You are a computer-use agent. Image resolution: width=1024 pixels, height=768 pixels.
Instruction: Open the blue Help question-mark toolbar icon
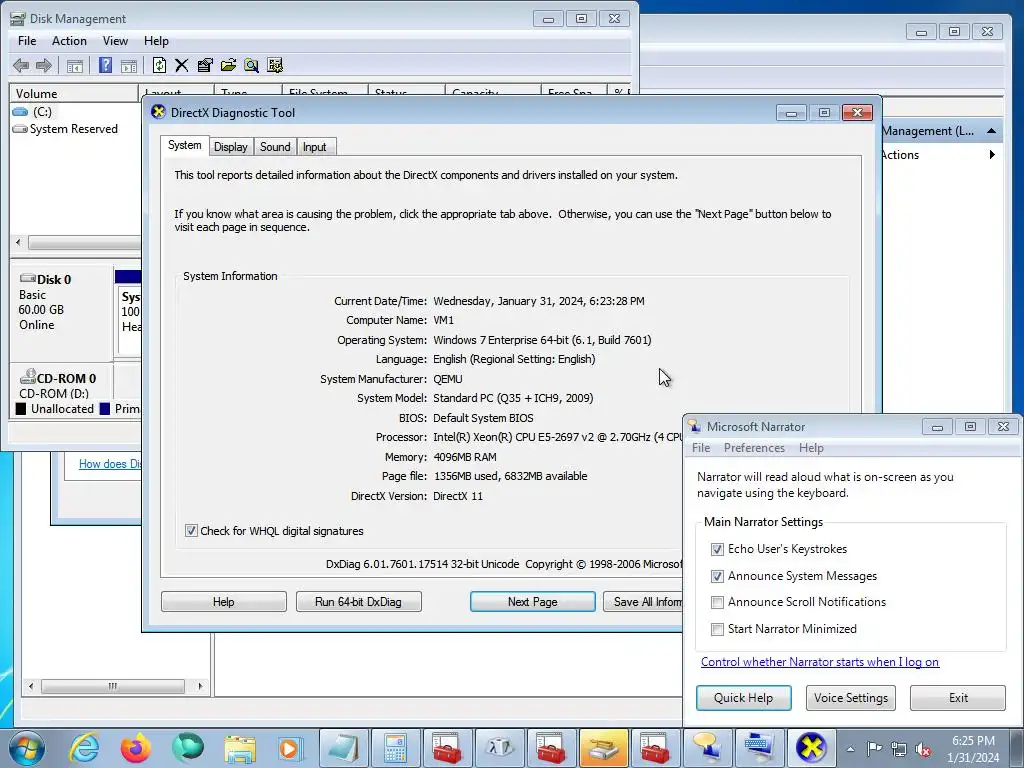tap(105, 65)
